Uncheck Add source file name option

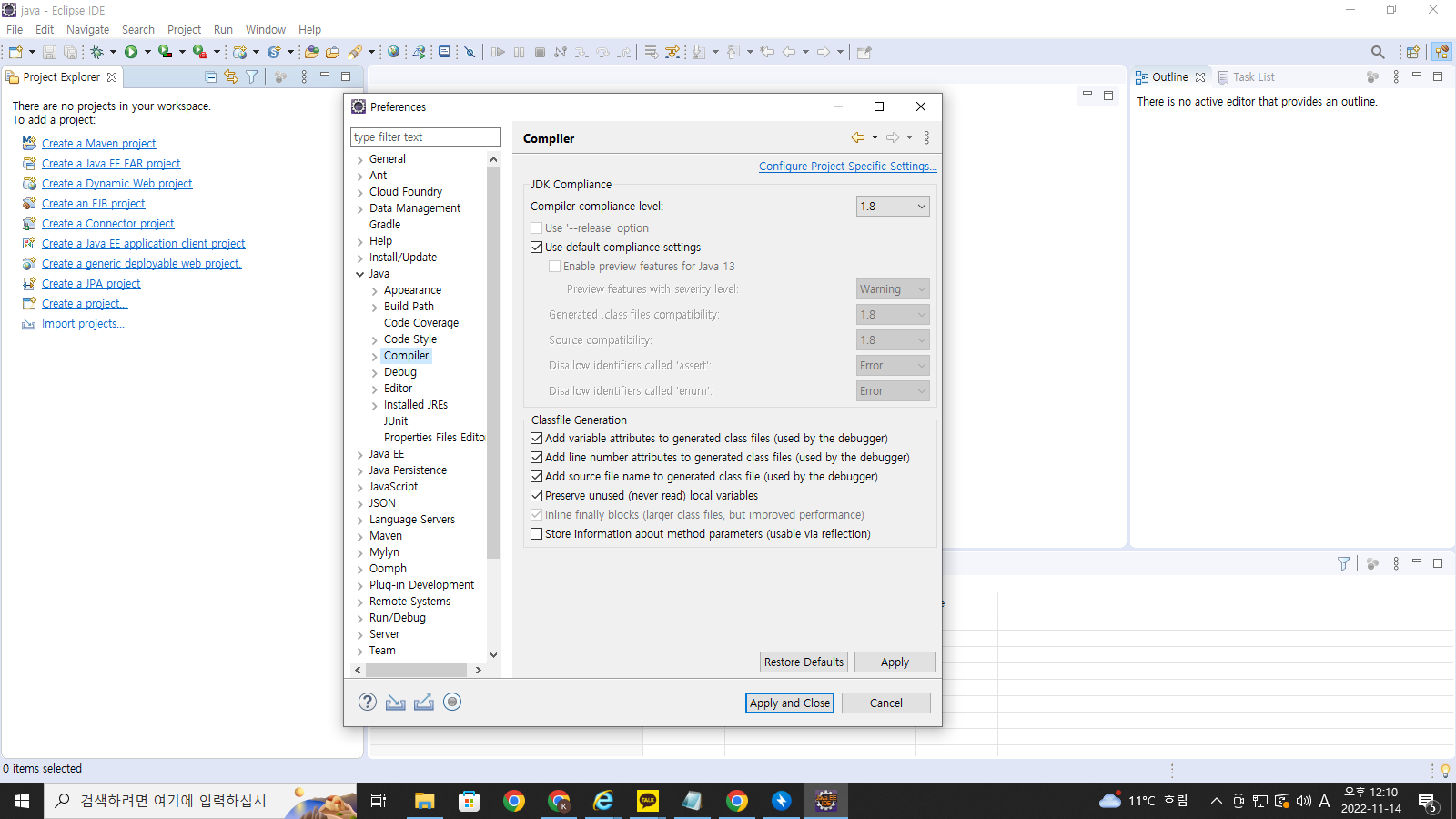537,477
